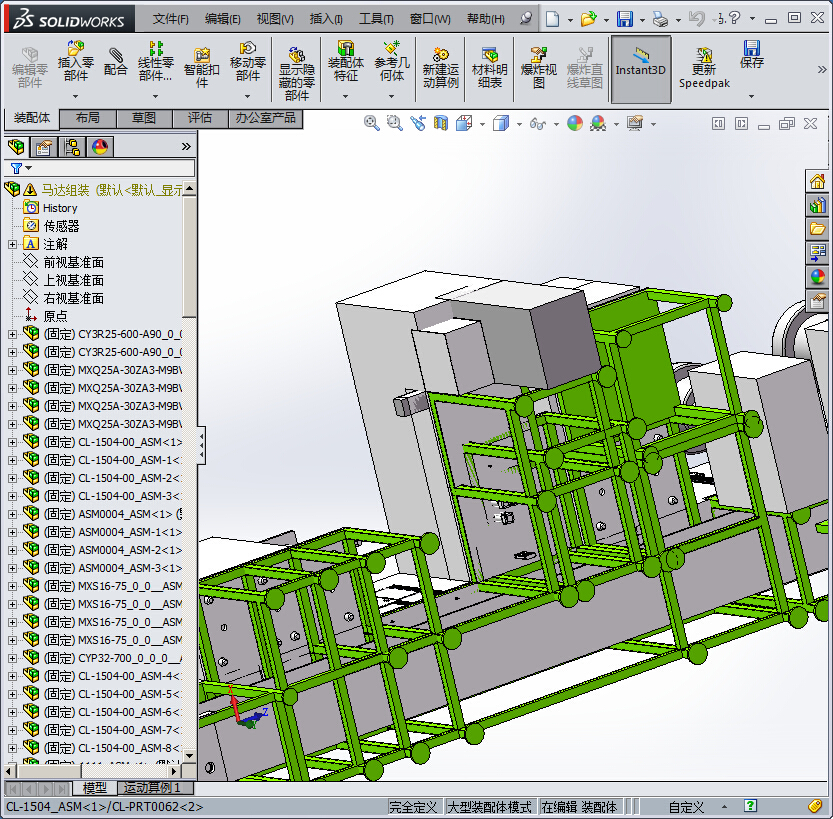Open the dropdown under Linear Component Pattern (线性零部件)

155,96
